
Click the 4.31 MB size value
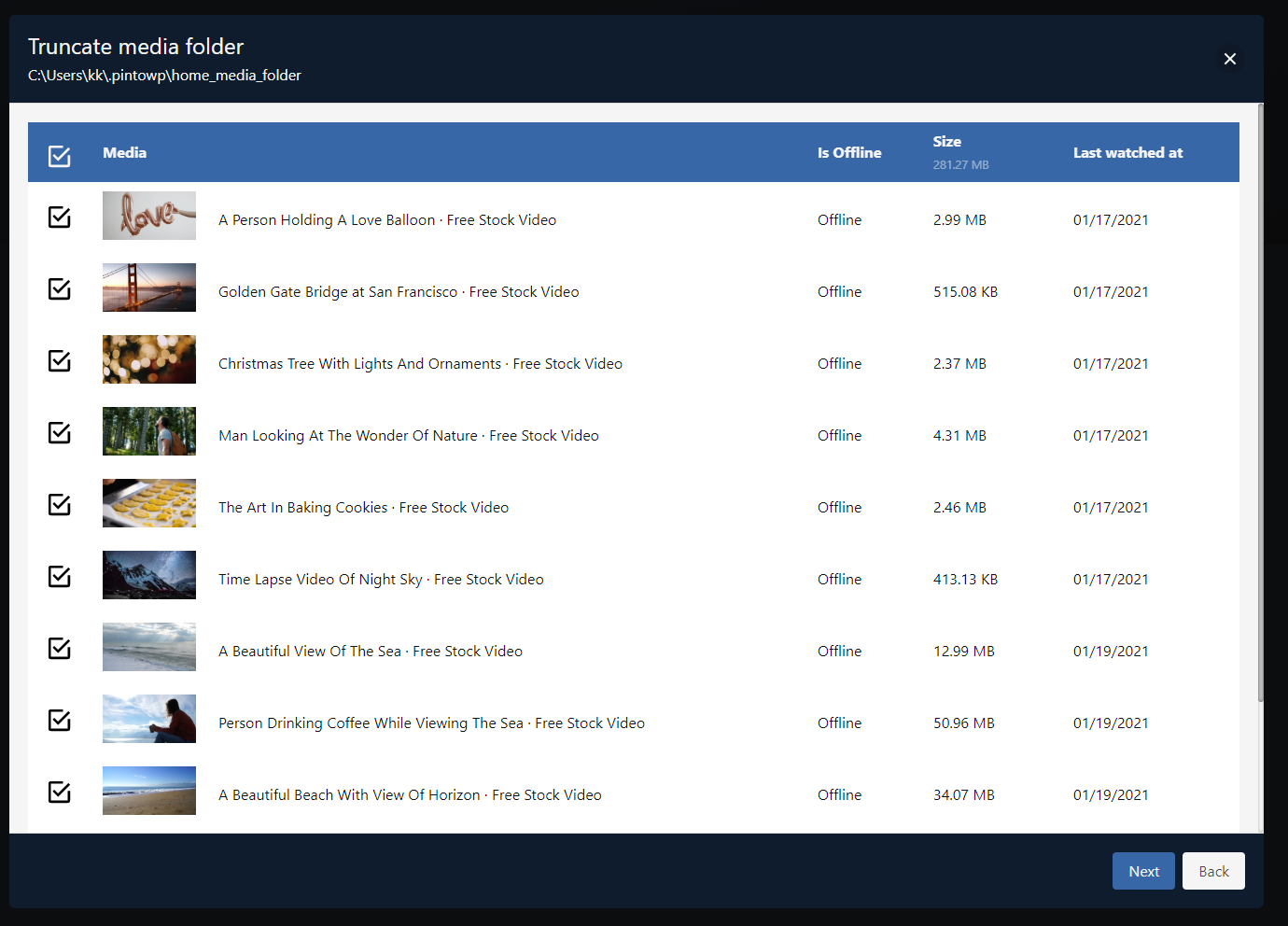click(959, 436)
